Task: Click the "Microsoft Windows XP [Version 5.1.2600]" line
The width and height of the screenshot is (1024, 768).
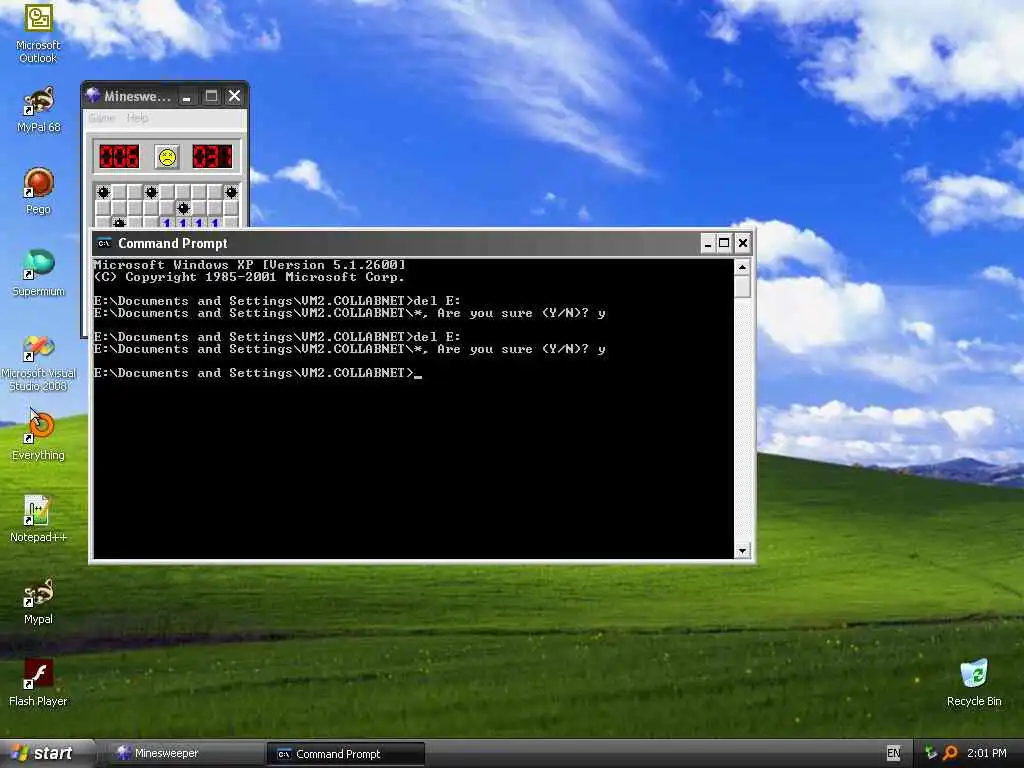Action: 249,264
